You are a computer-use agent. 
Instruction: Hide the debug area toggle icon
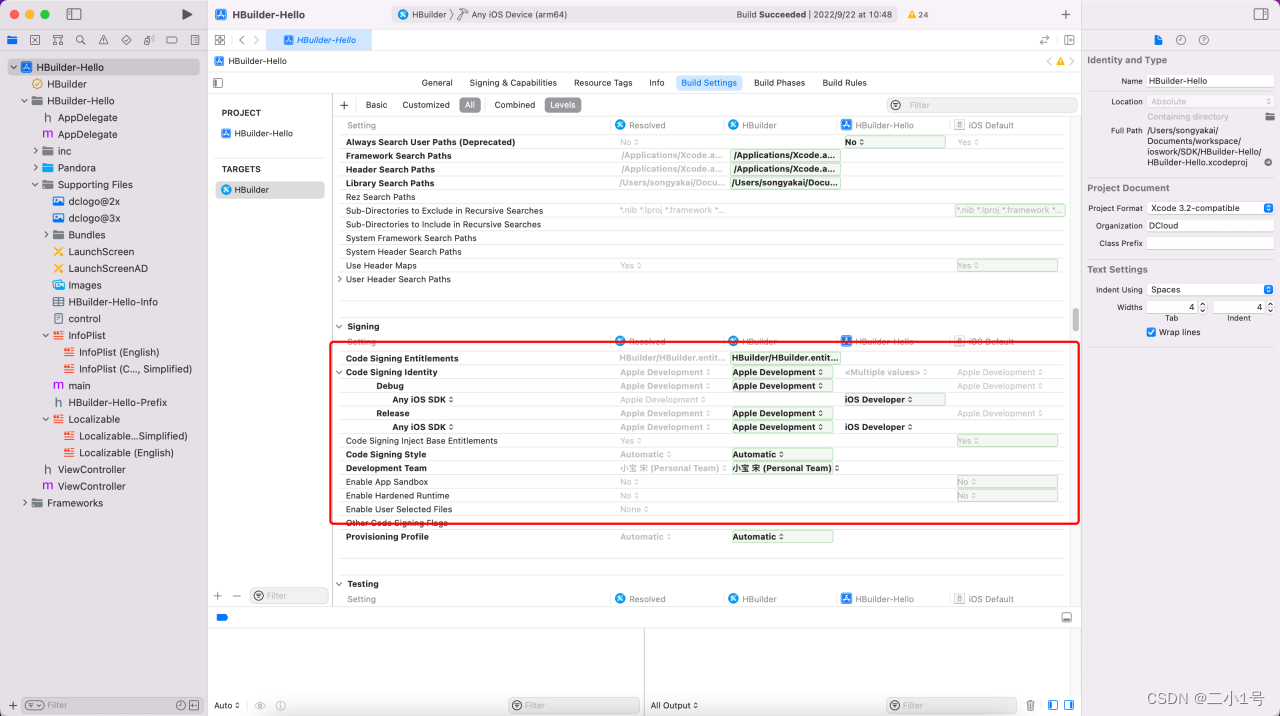[x=1067, y=617]
